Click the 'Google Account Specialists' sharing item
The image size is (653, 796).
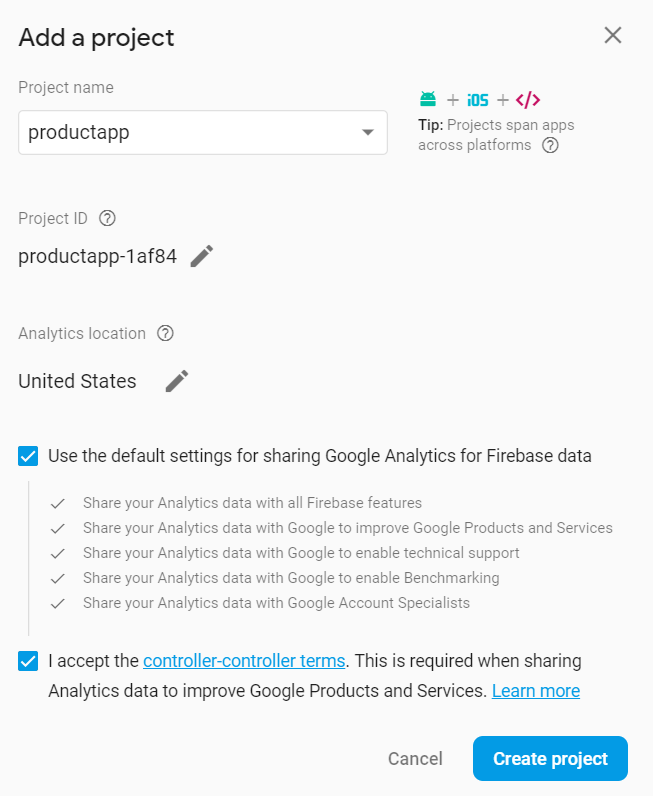pos(276,603)
